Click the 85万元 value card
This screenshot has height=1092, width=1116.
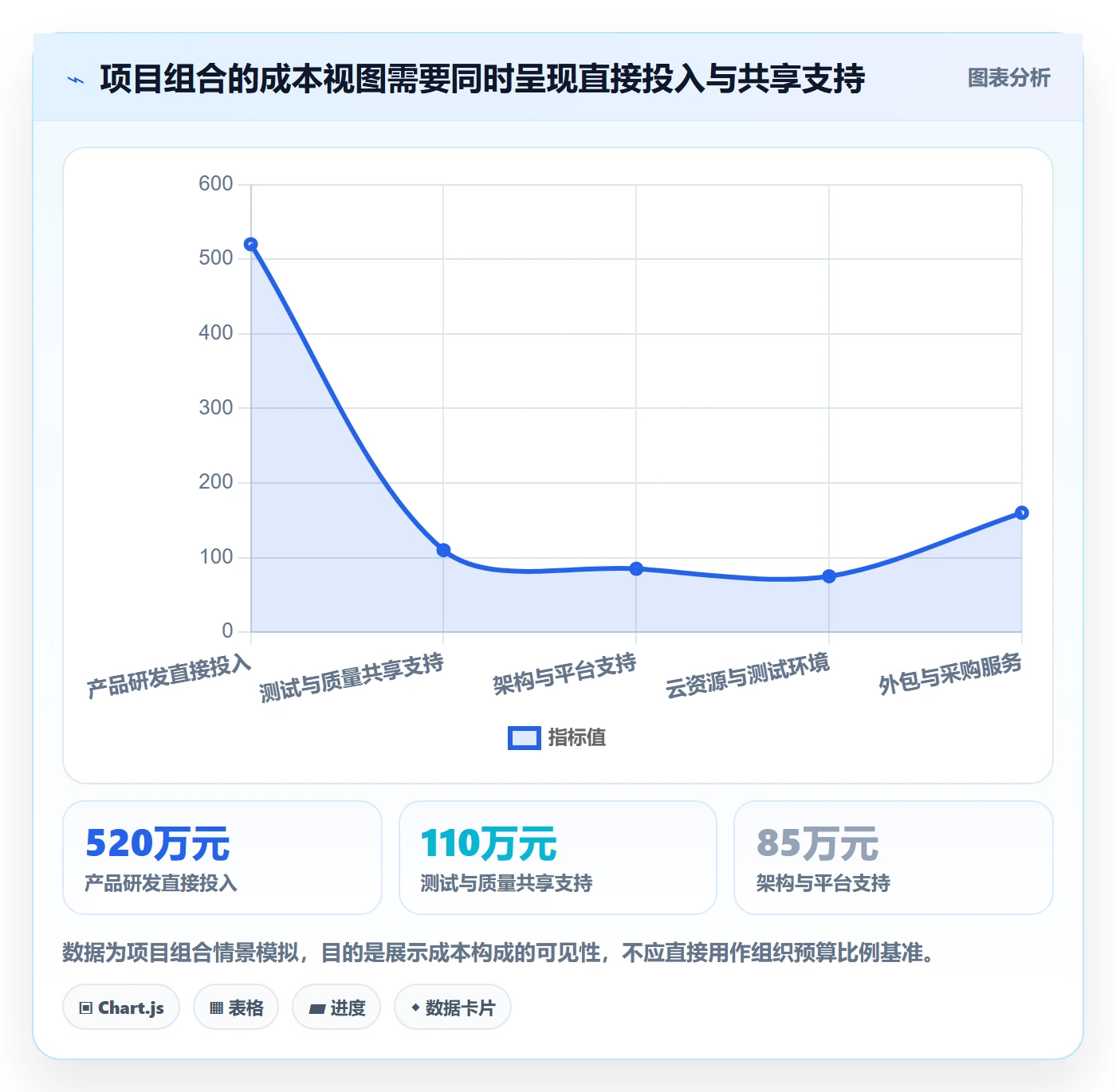click(x=894, y=858)
